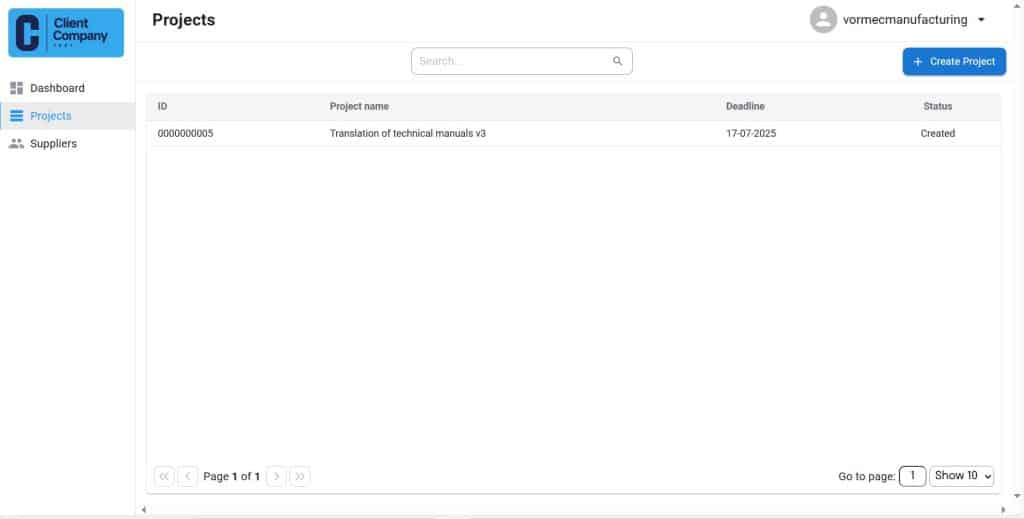The image size is (1024, 519).
Task: Open project Translation of technical manuals v3
Action: click(407, 133)
